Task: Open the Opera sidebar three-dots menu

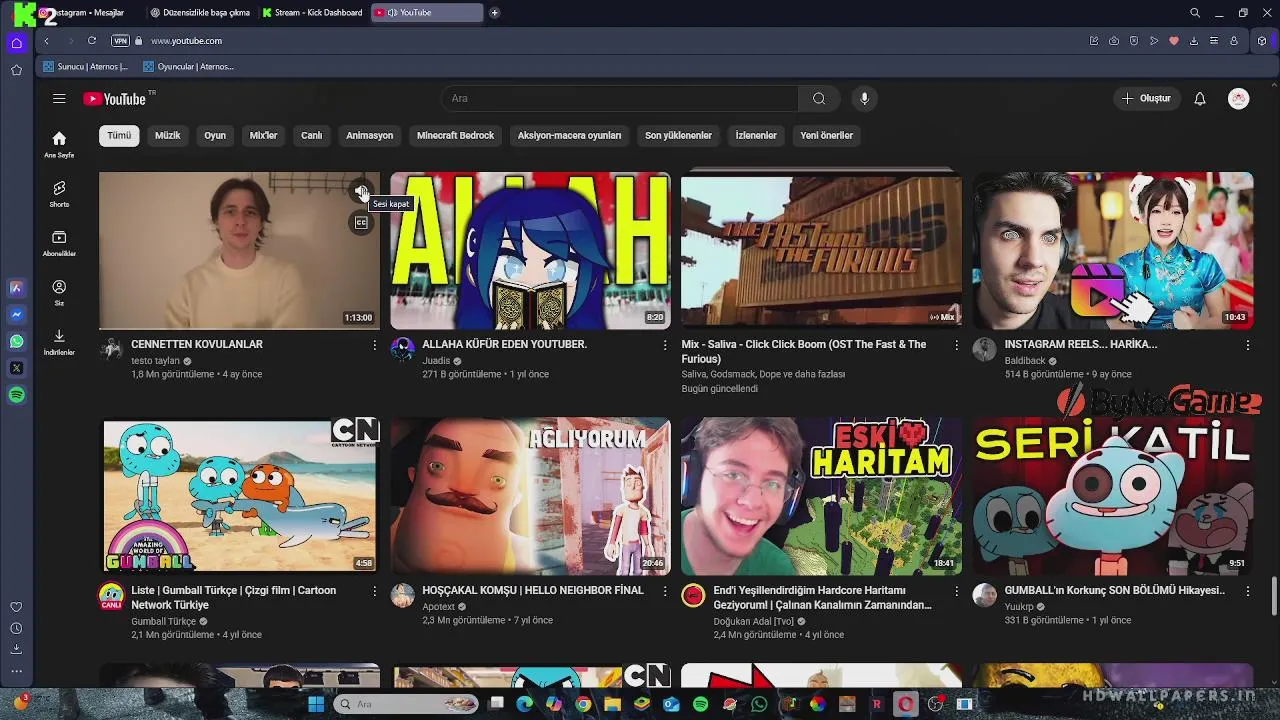Action: pos(16,671)
